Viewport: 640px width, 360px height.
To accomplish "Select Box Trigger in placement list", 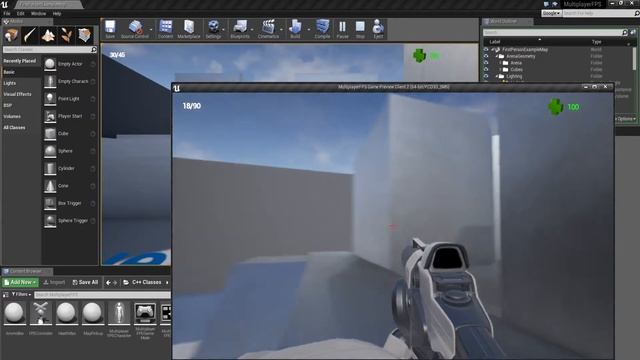I will click(70, 203).
